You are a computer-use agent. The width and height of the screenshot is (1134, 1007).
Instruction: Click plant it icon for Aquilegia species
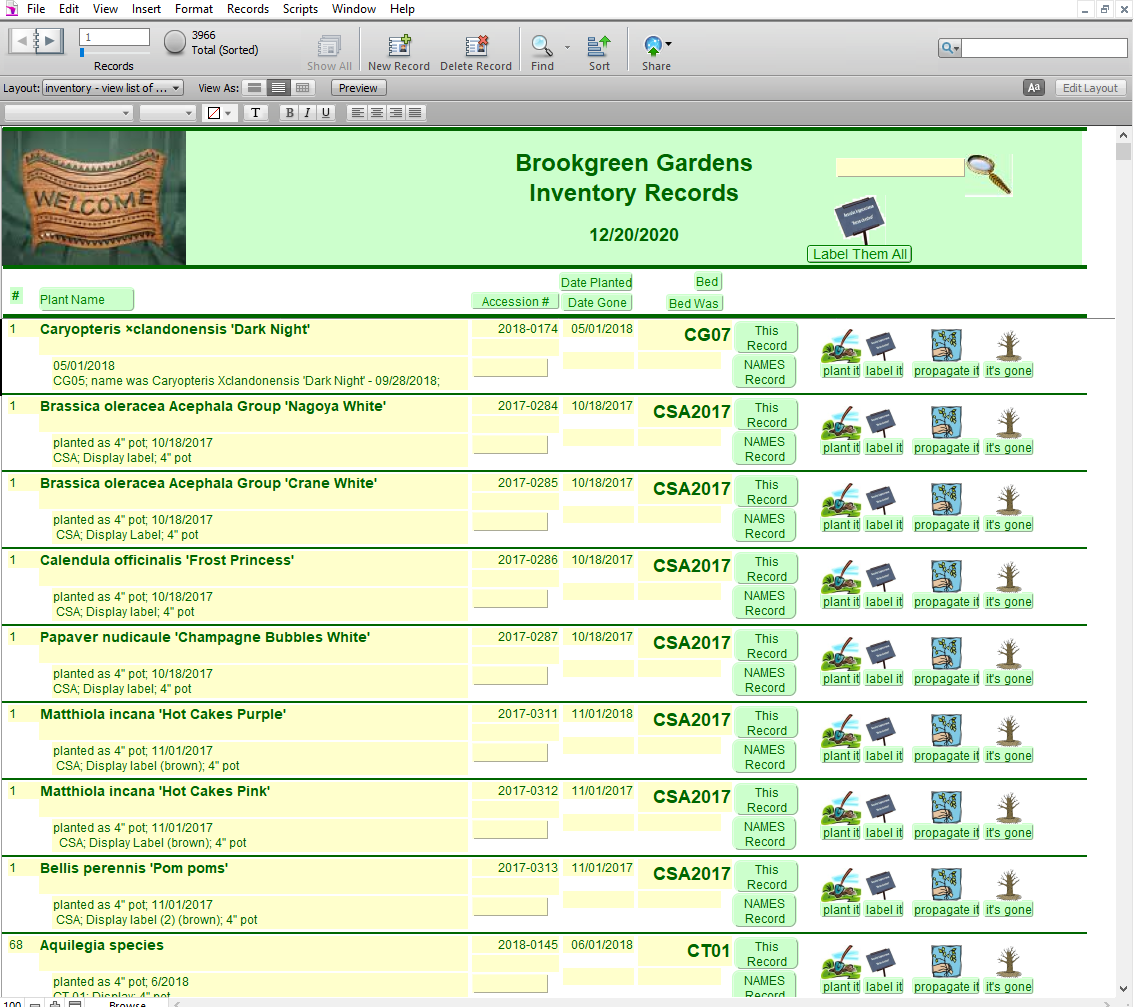(840, 962)
